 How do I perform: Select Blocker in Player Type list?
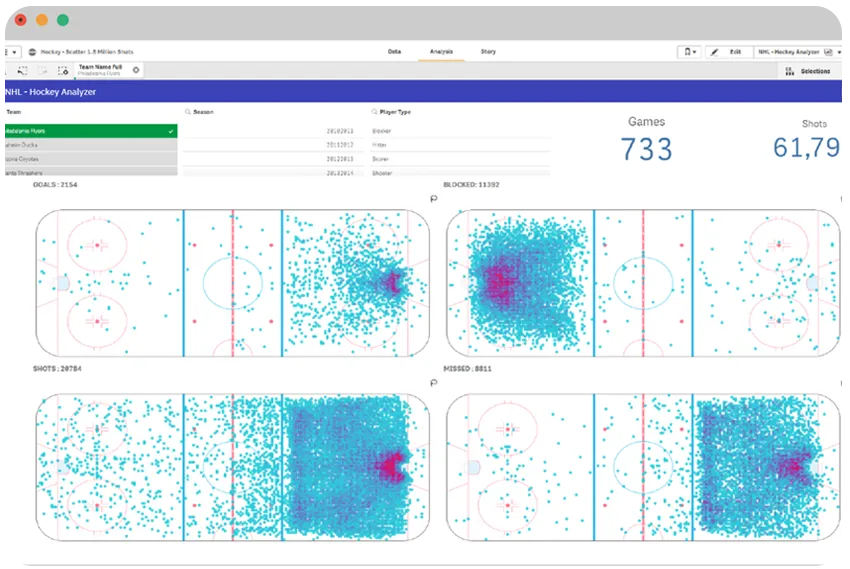(460, 131)
